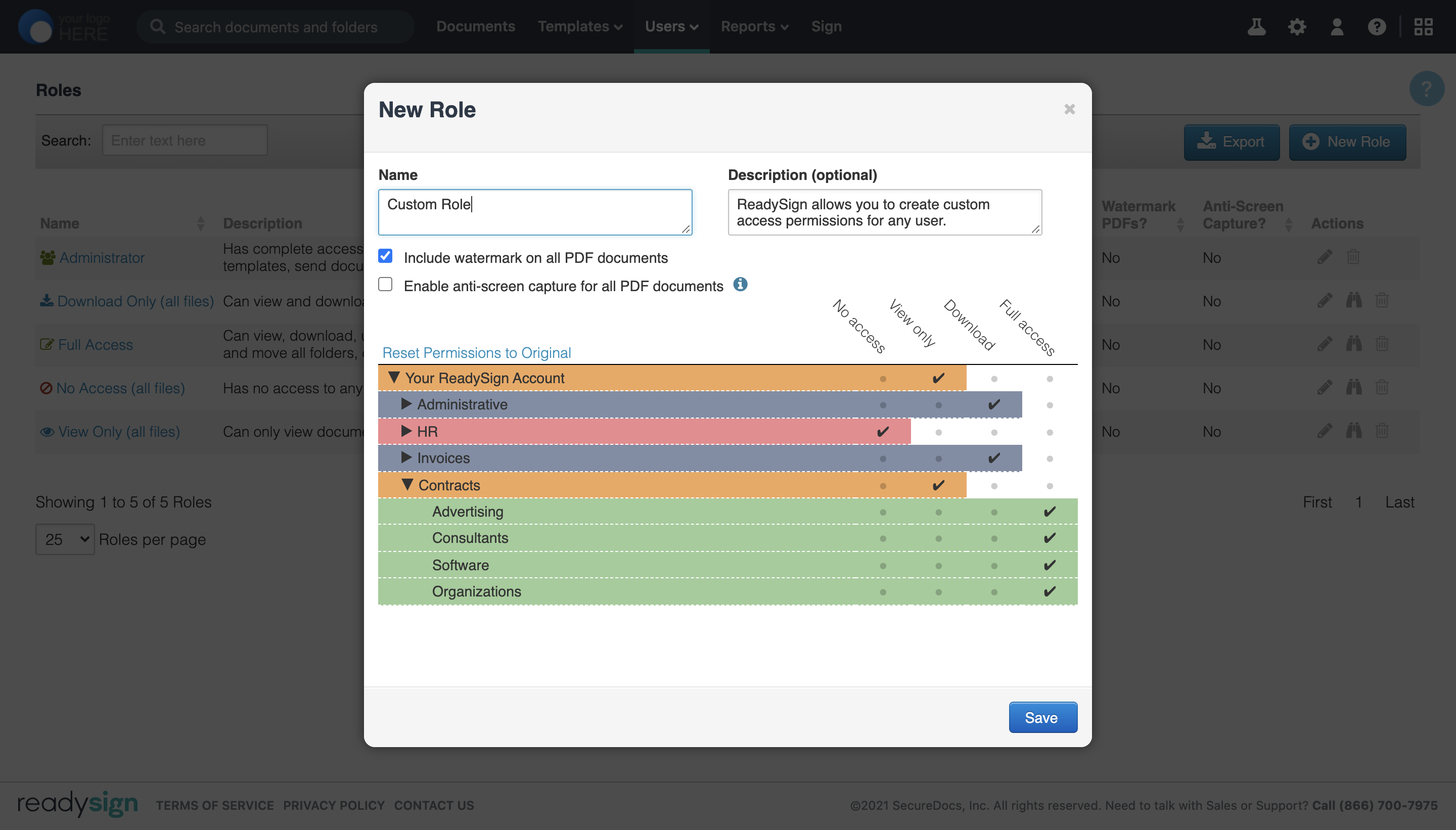Edit the Administrator role using the pencil icon
Image resolution: width=1456 pixels, height=830 pixels.
pyautogui.click(x=1325, y=257)
